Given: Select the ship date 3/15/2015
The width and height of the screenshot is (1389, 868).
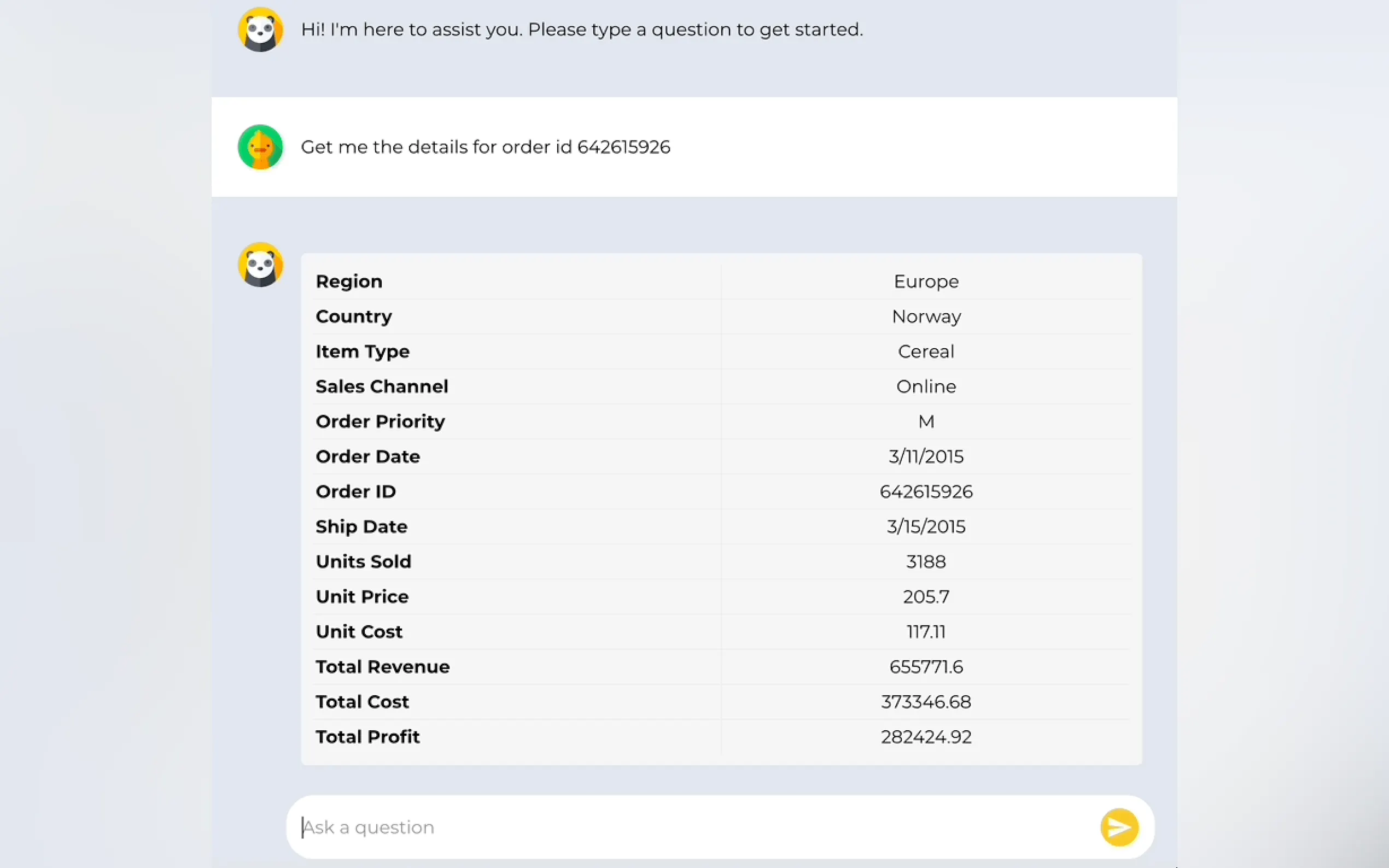Looking at the screenshot, I should coord(926,526).
